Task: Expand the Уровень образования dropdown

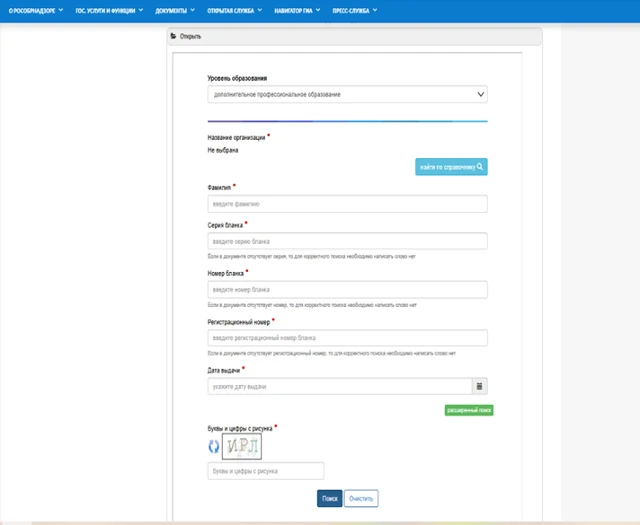Action: 347,94
